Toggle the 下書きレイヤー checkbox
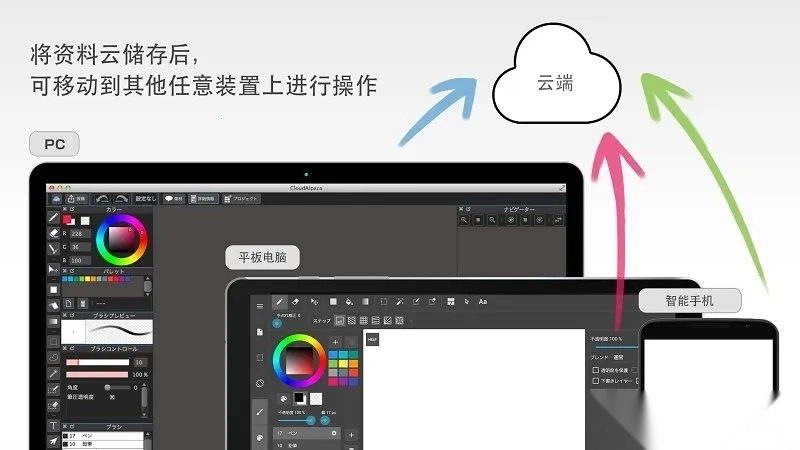 click(596, 381)
